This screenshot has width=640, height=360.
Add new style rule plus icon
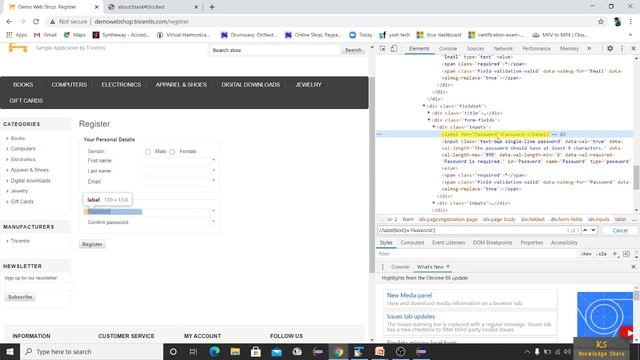[615, 254]
